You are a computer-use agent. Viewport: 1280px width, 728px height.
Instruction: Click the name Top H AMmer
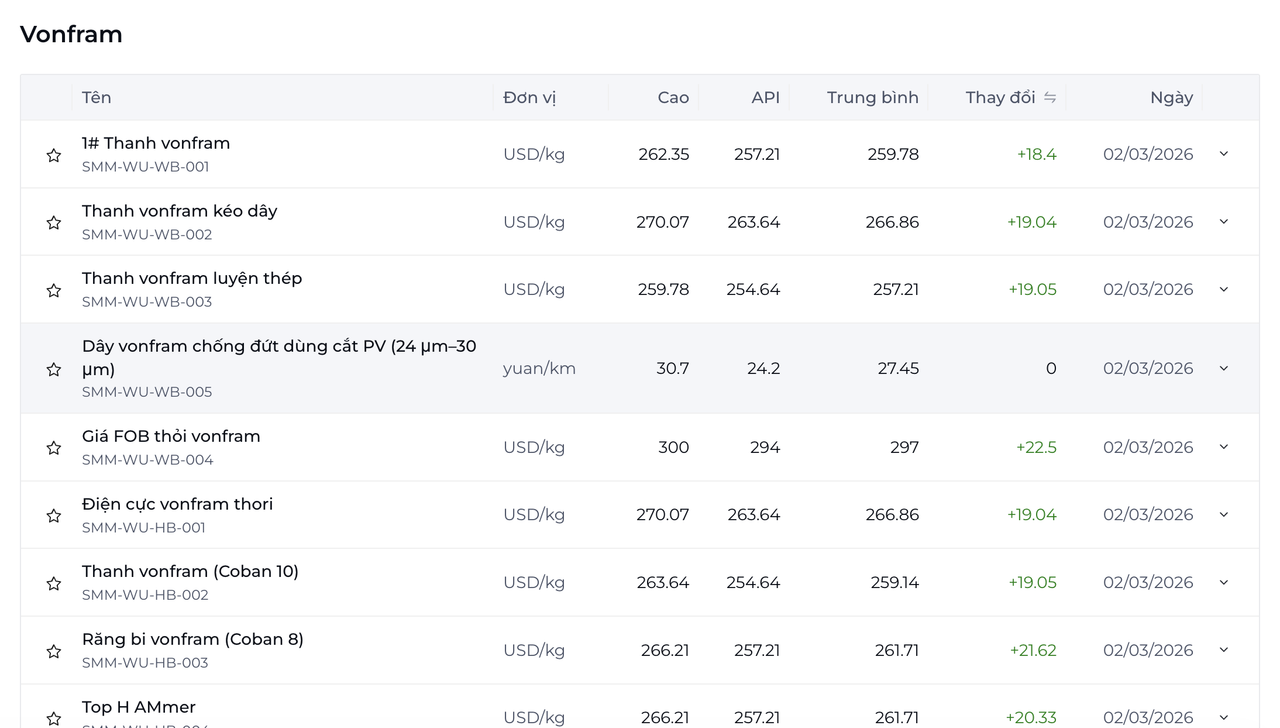[x=139, y=707]
